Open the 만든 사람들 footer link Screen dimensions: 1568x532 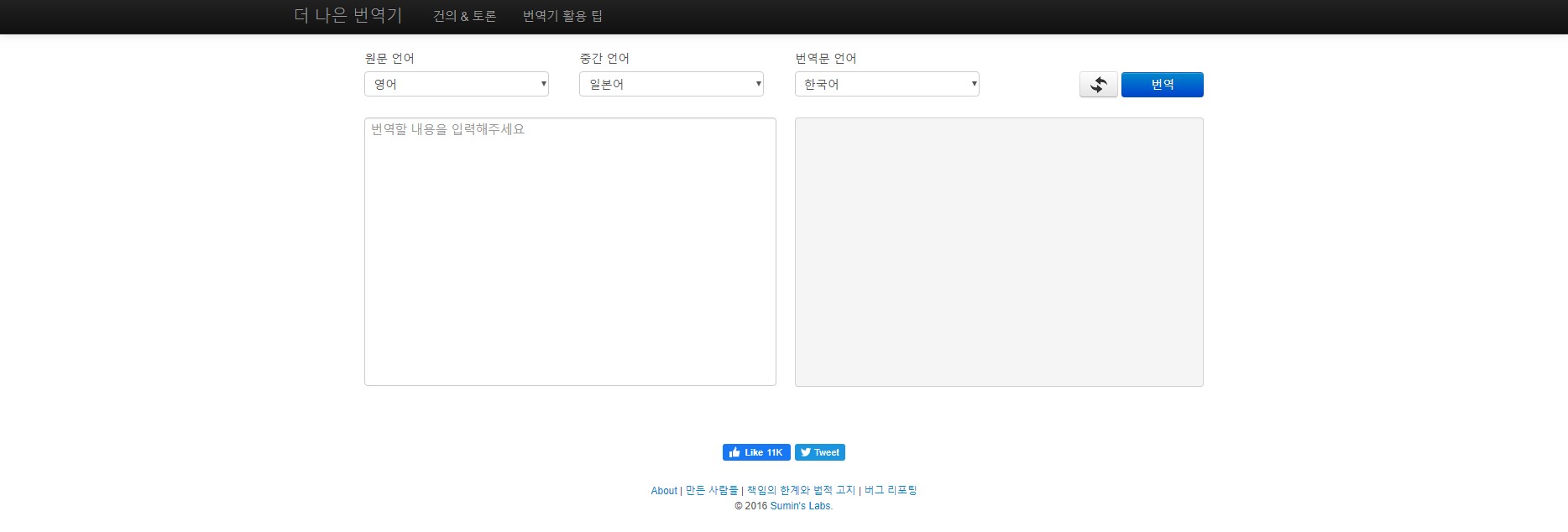(x=712, y=490)
